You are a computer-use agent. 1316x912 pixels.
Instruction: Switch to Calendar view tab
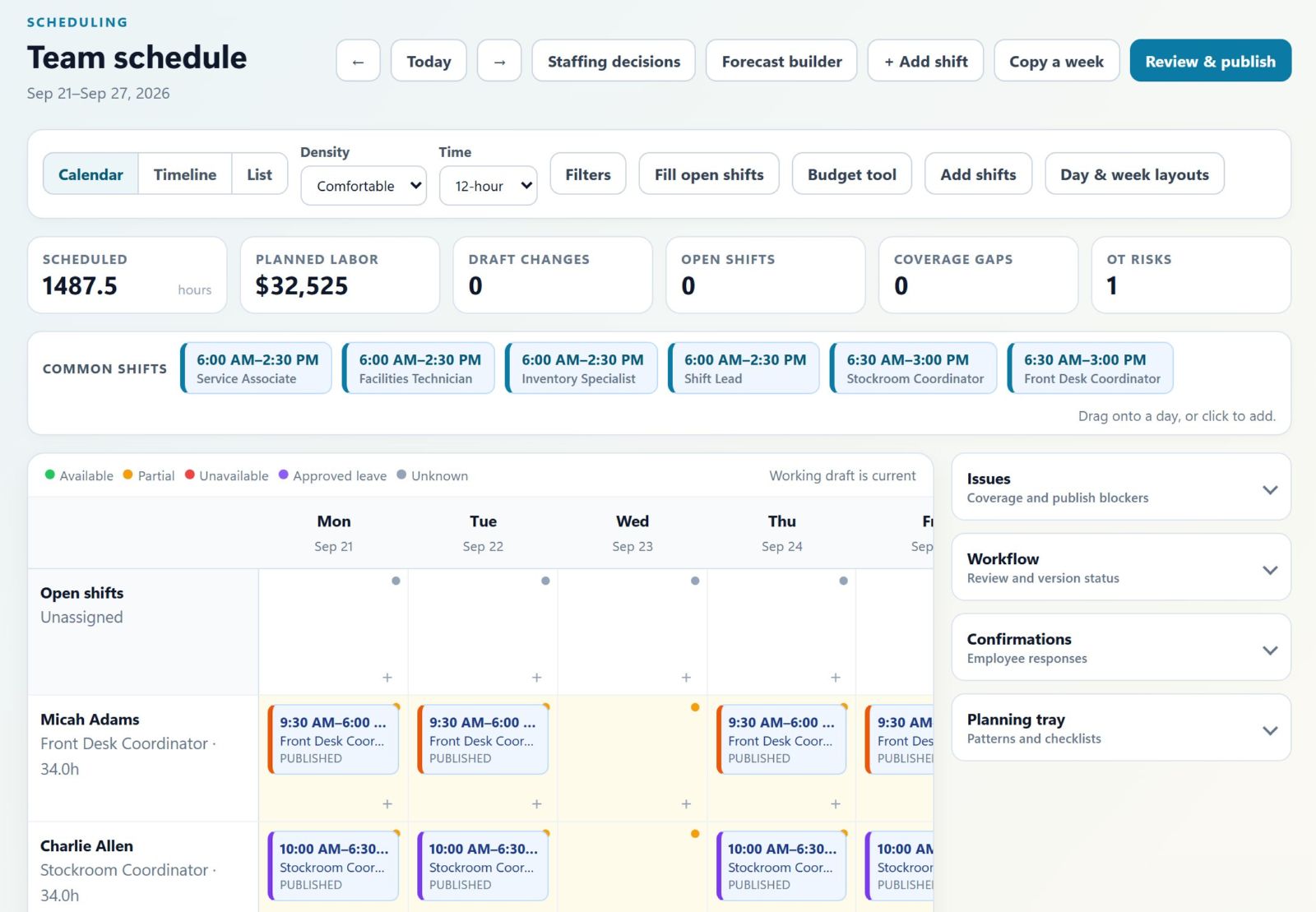[90, 174]
